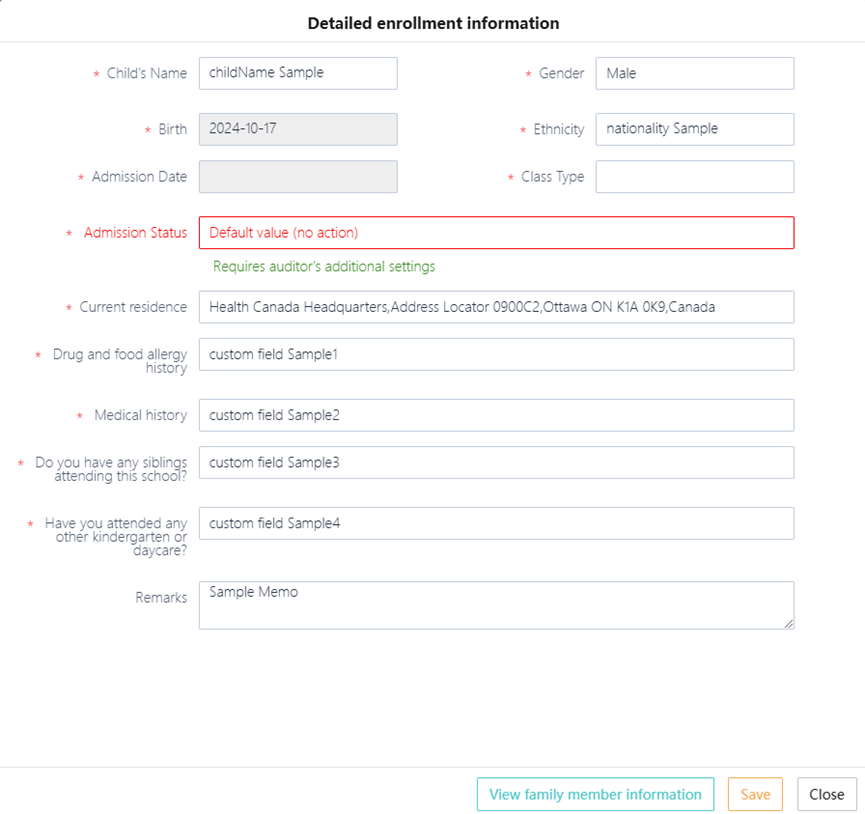Click the Birth date field
This screenshot has width=865, height=814.
[x=298, y=129]
